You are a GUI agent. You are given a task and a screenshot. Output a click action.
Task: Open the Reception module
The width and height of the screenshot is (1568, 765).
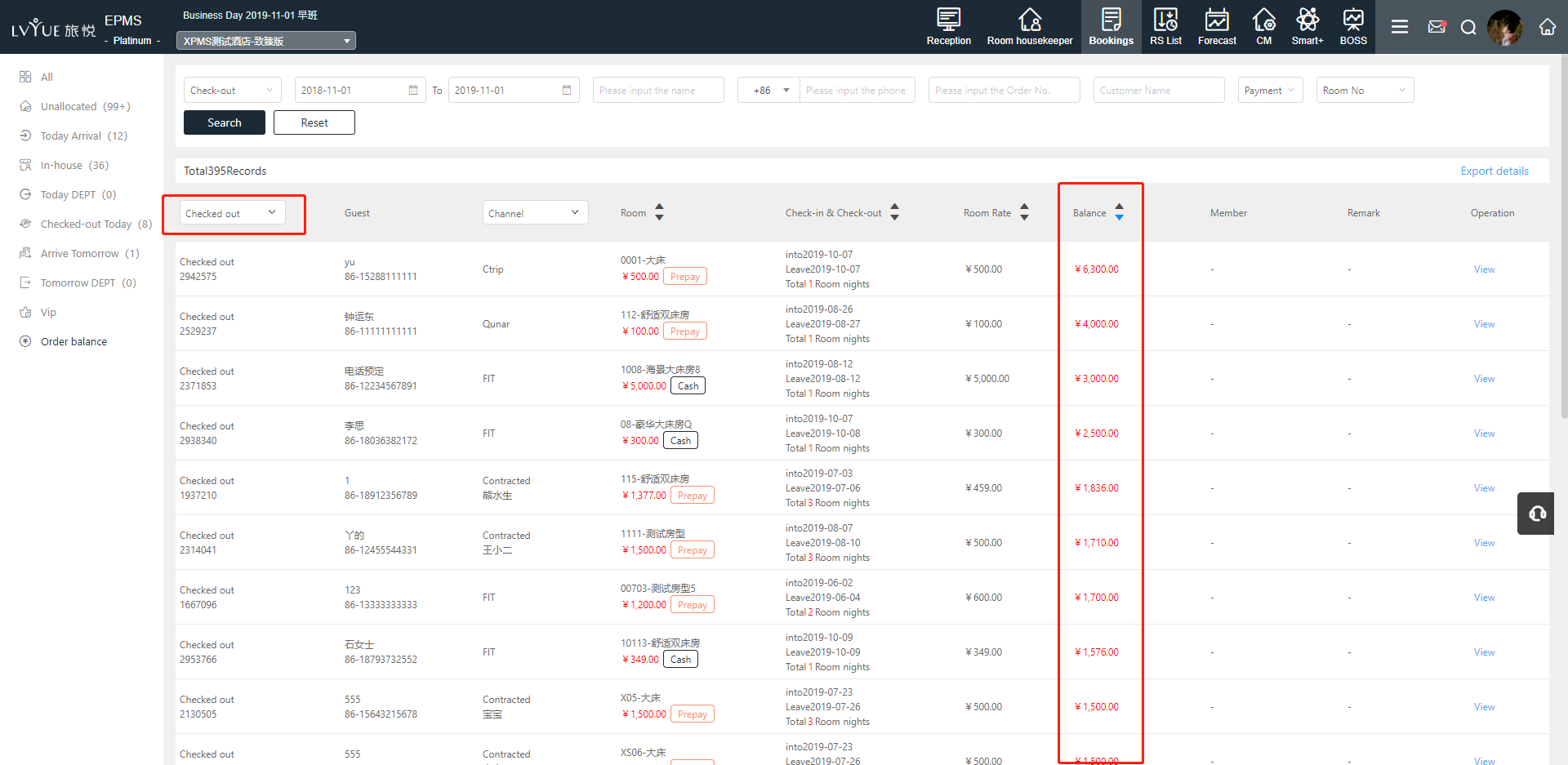click(x=948, y=27)
